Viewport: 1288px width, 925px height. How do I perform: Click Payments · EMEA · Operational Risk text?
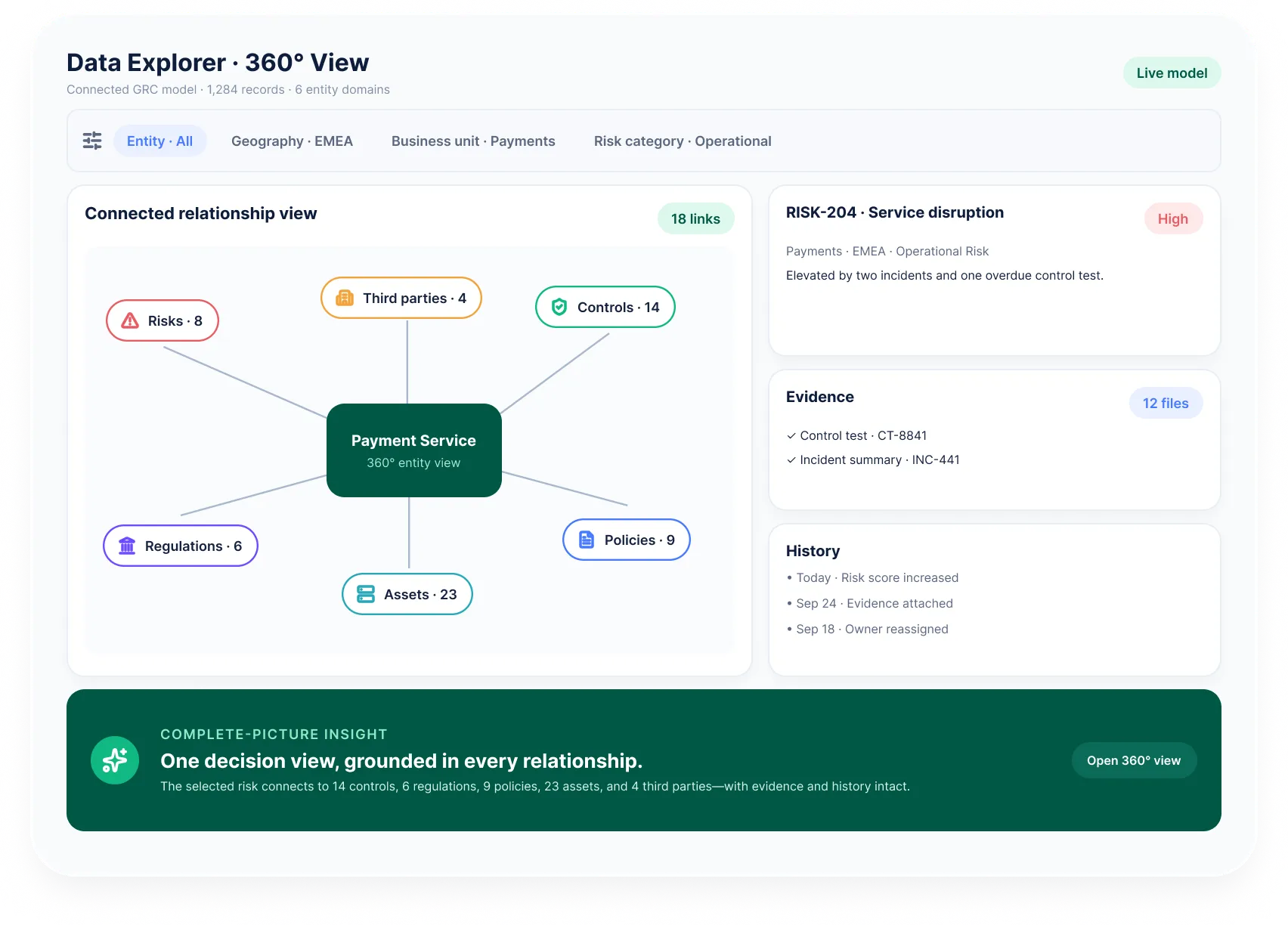click(887, 251)
